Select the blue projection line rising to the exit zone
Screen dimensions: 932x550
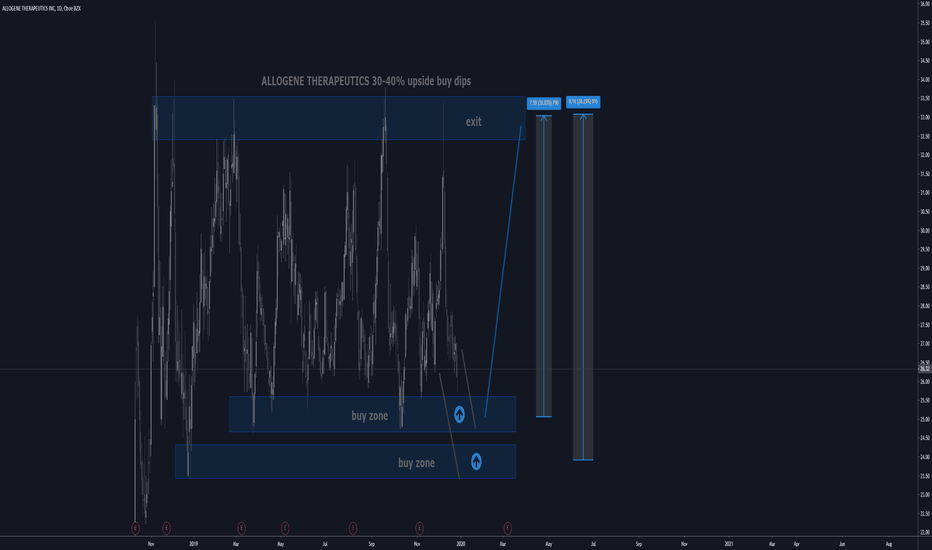[503, 271]
